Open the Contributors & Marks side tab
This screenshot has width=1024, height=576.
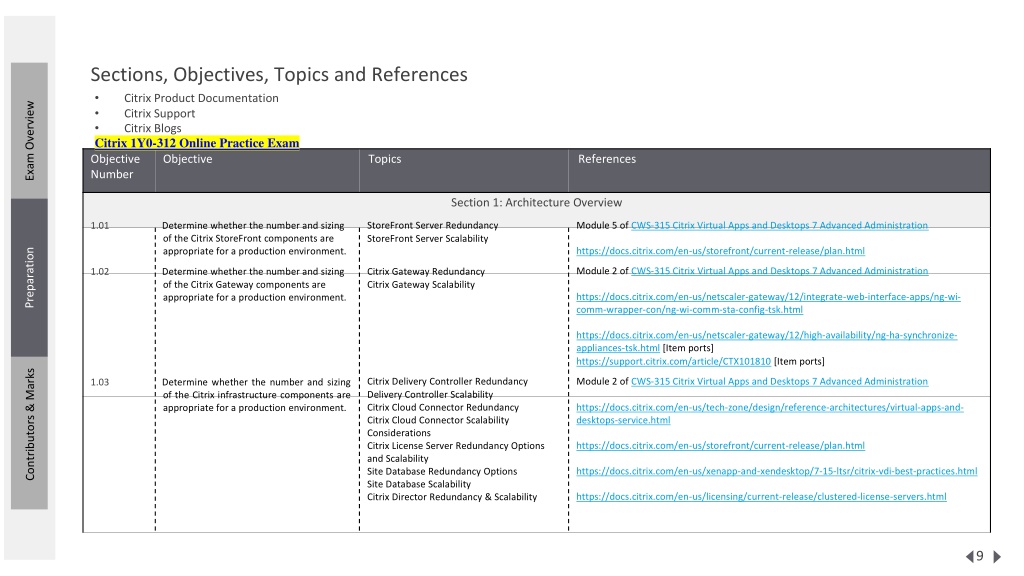(29, 433)
